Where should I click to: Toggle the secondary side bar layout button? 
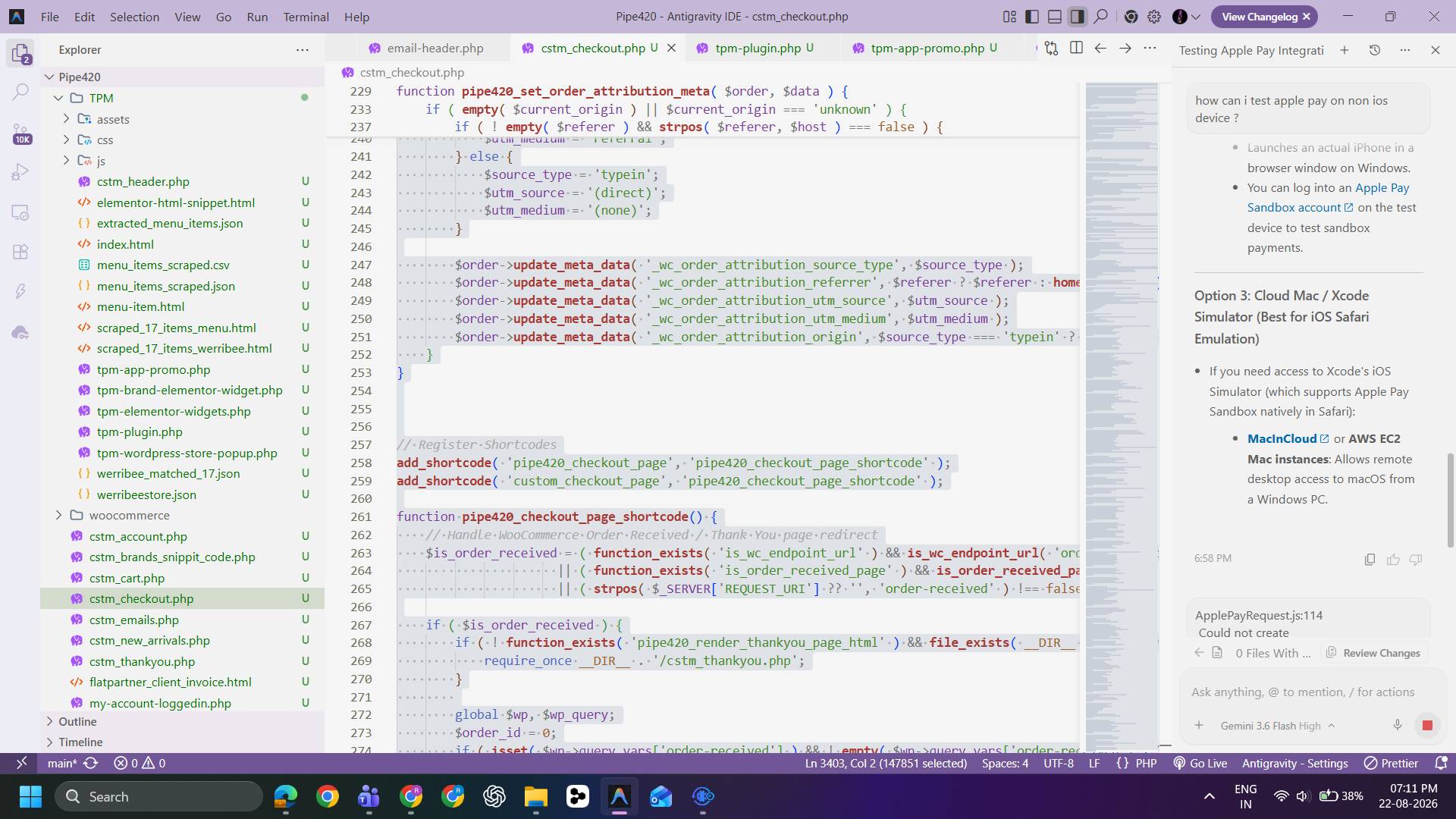tap(1077, 17)
